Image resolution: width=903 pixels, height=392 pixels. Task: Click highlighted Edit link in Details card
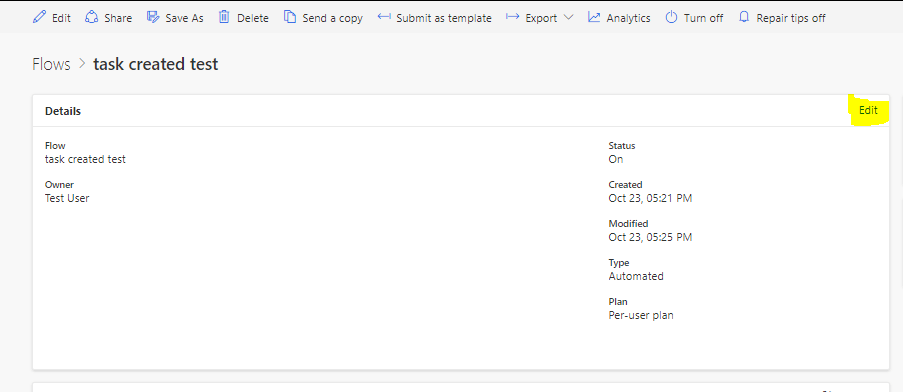(x=868, y=111)
